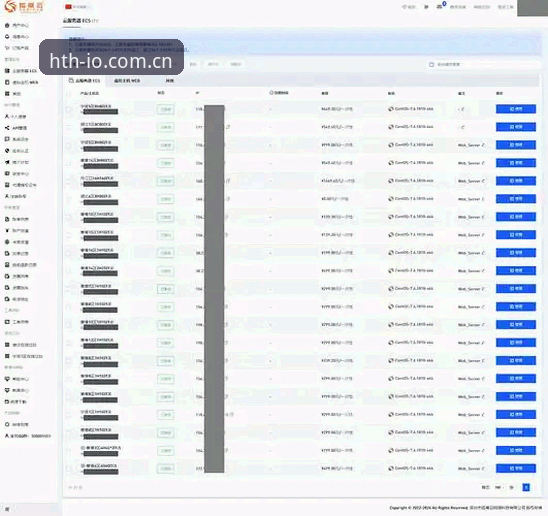Click the search field above the server table

483,65
